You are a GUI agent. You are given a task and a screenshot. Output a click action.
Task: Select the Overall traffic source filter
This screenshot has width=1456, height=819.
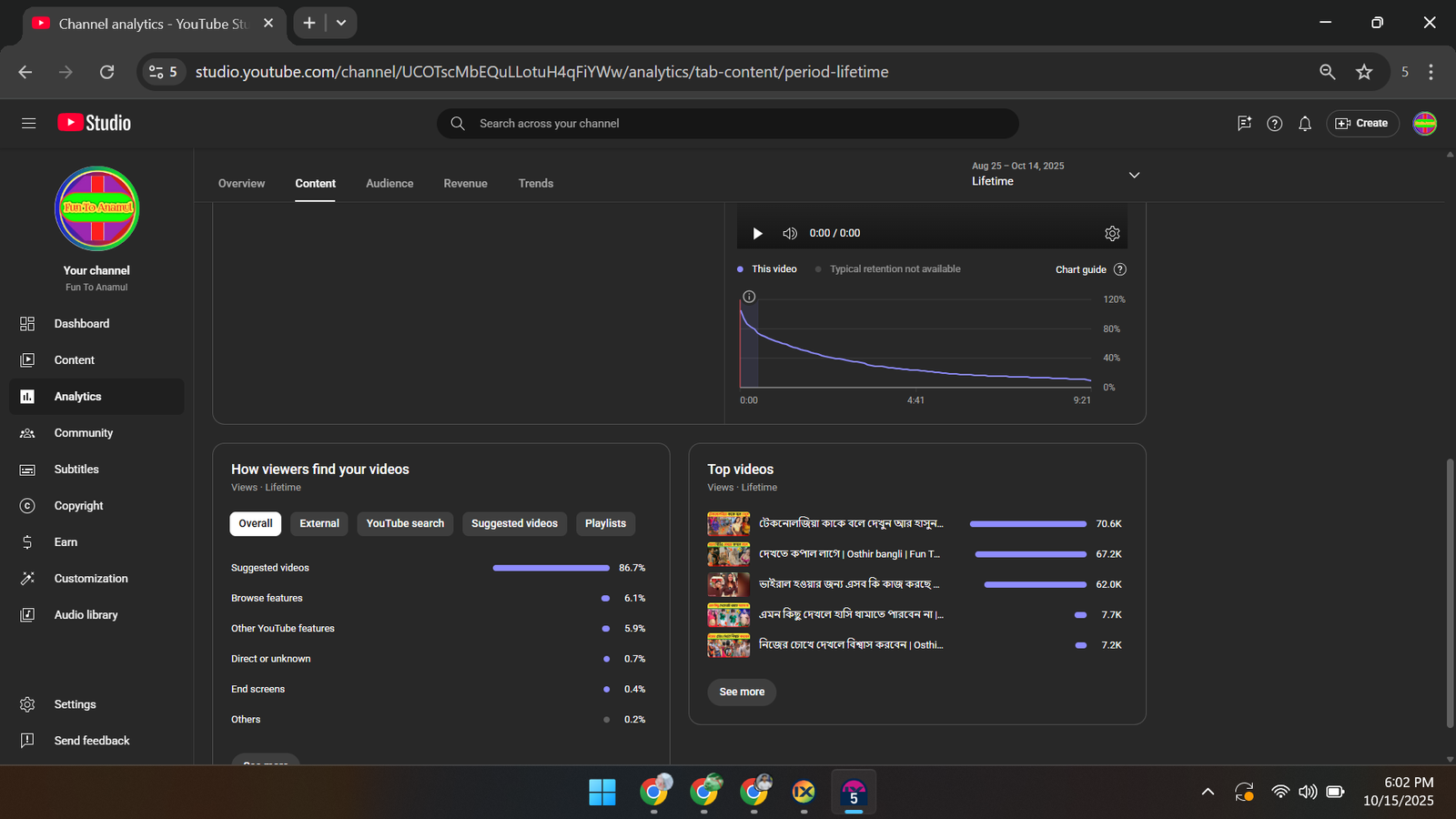256,523
